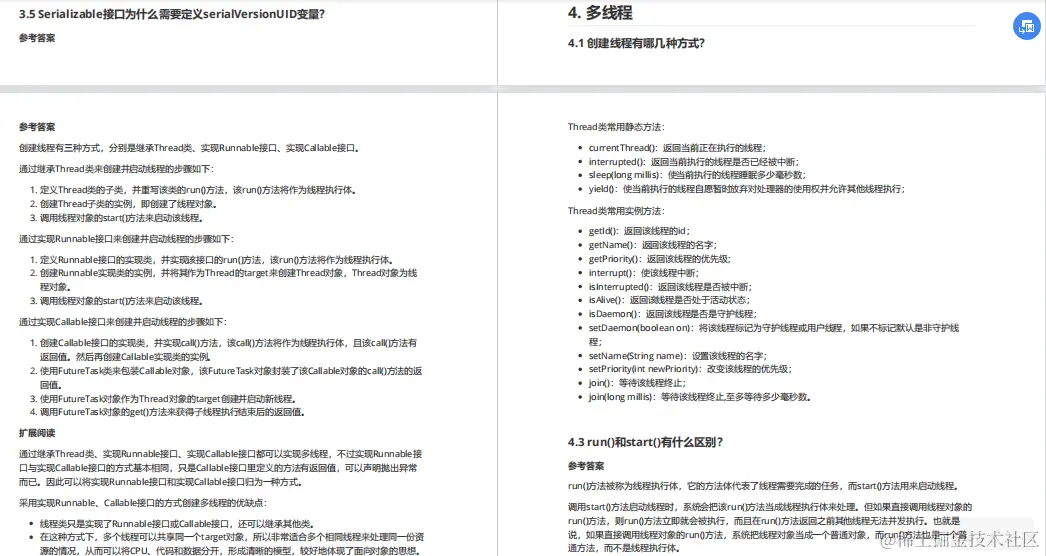Click bullet 'join(long millis)'
This screenshot has width=1046, height=556.
pos(700,397)
